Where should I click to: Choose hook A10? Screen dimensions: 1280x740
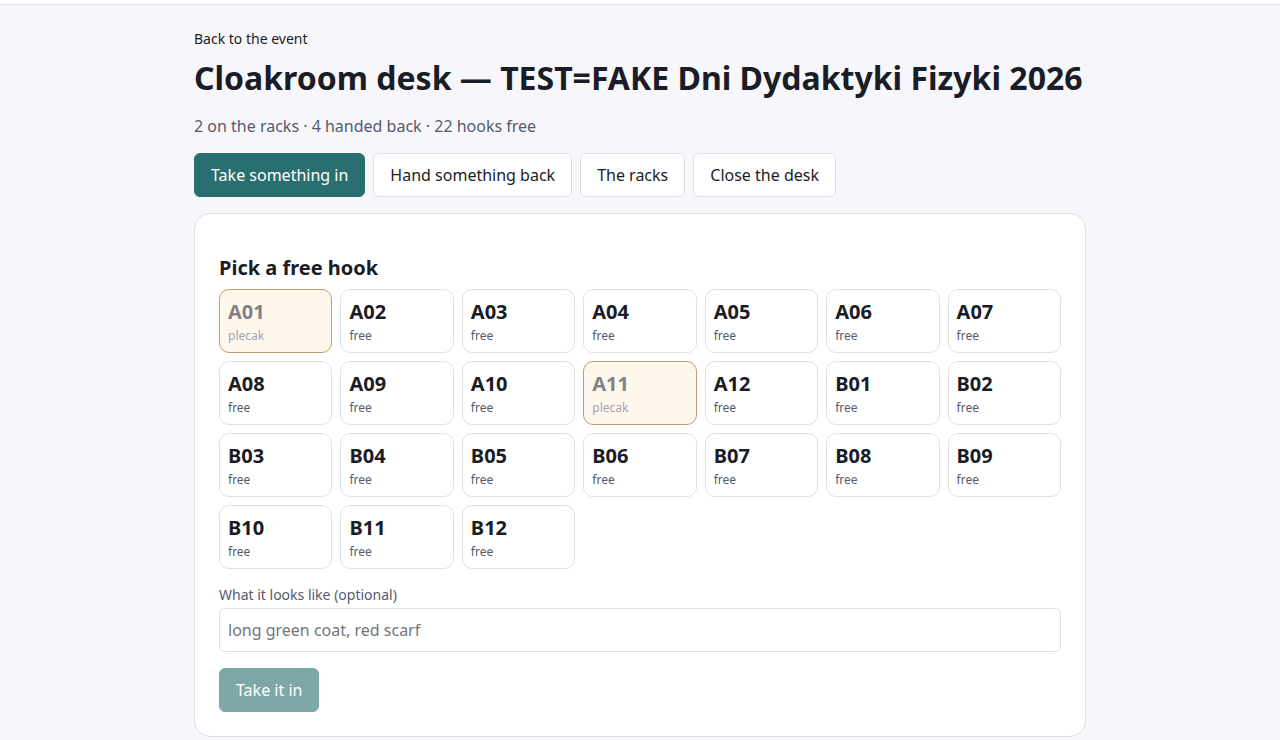(518, 393)
